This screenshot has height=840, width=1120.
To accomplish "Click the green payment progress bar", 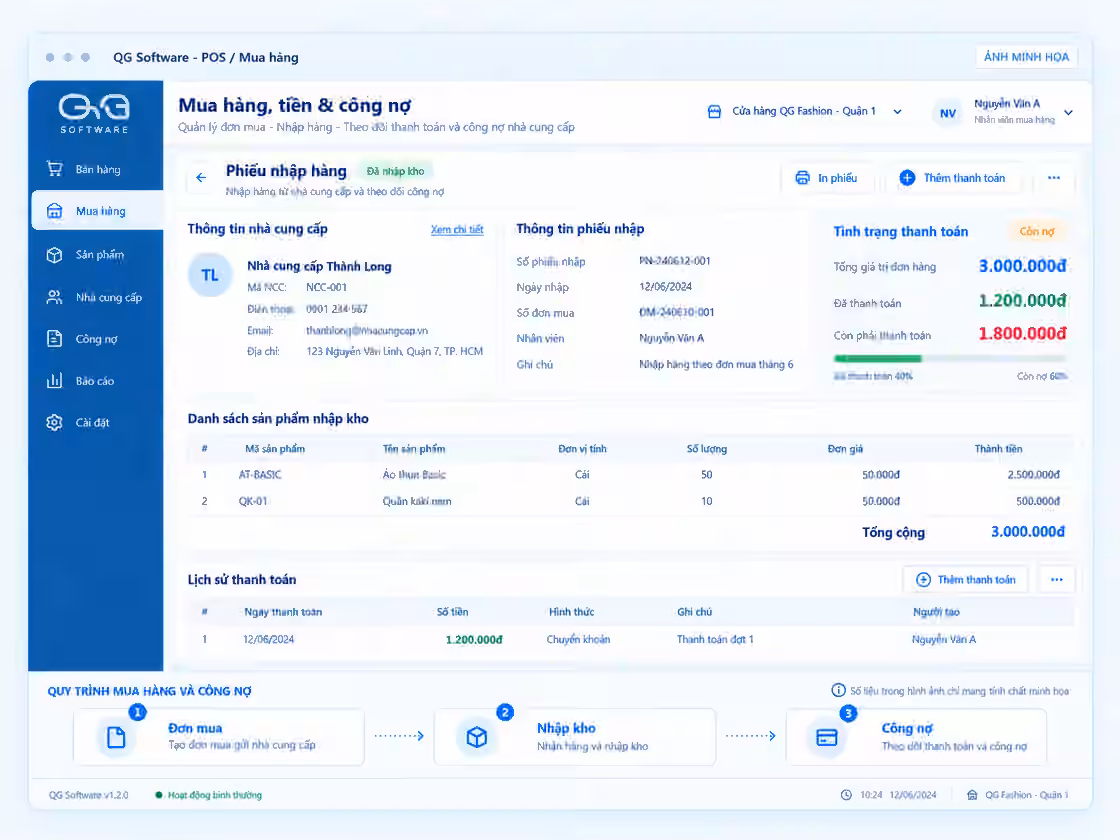I will click(878, 359).
